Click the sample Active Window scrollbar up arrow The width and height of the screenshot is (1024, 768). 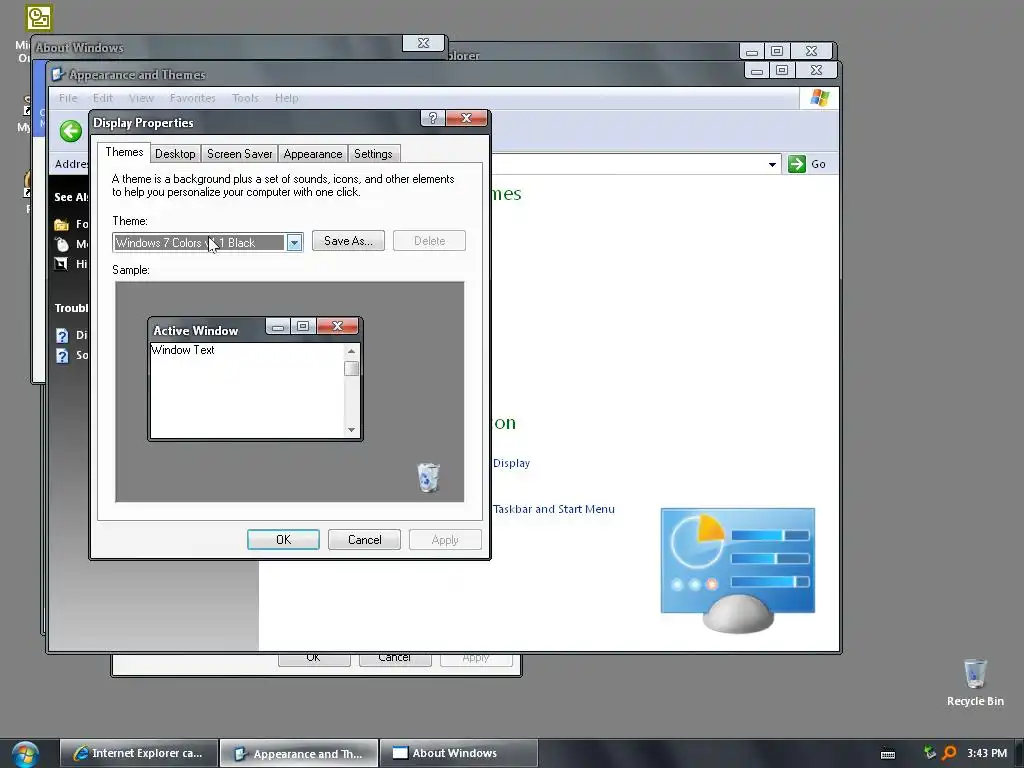351,351
